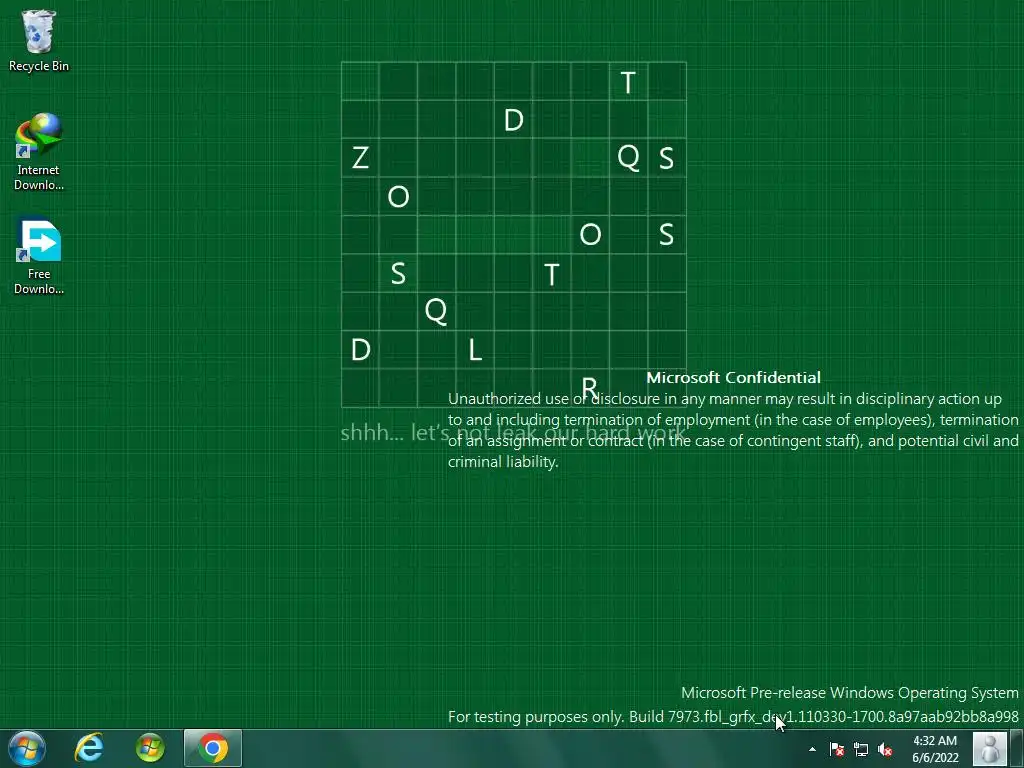Click the Show desktop strip
Screen dimensions: 1024x768
coord(1017,748)
